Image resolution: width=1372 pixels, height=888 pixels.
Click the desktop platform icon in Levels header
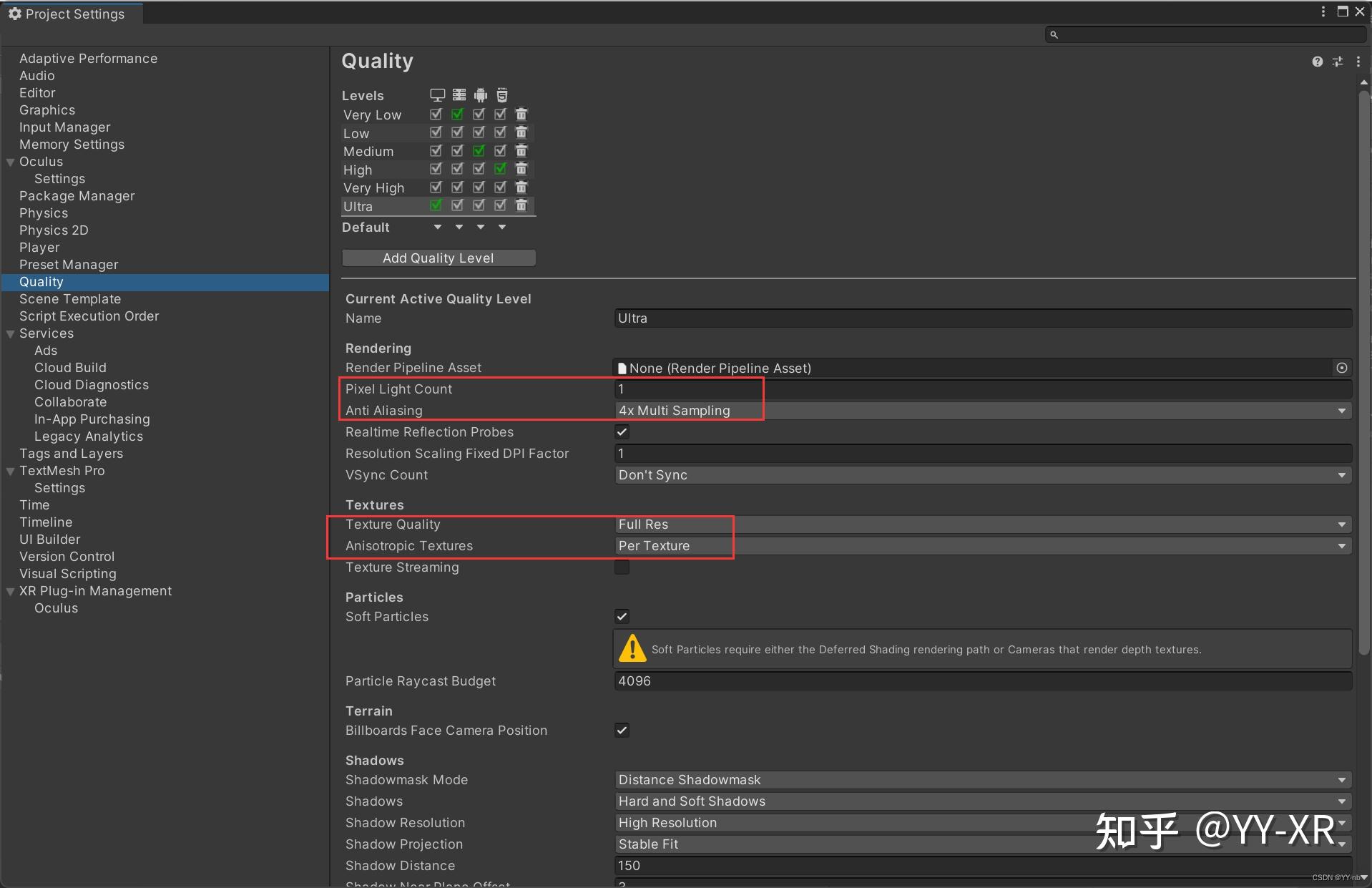point(436,94)
